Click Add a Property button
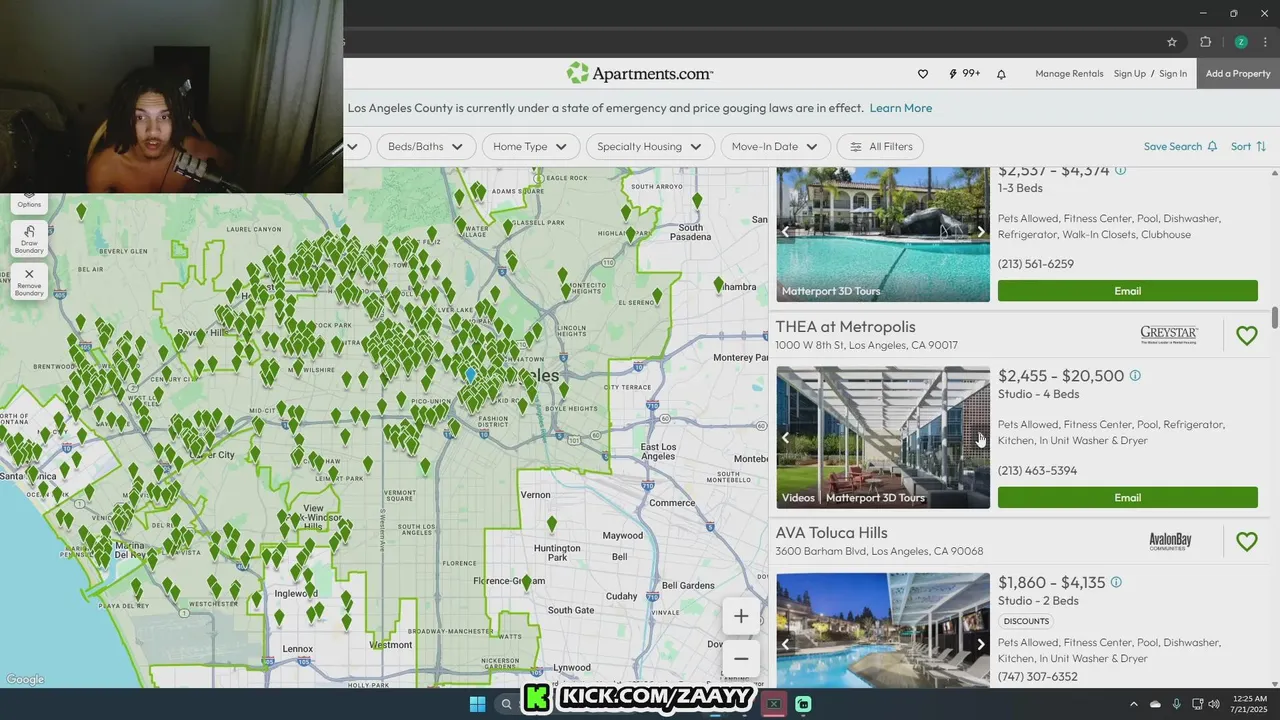Viewport: 1280px width, 720px height. pyautogui.click(x=1238, y=74)
